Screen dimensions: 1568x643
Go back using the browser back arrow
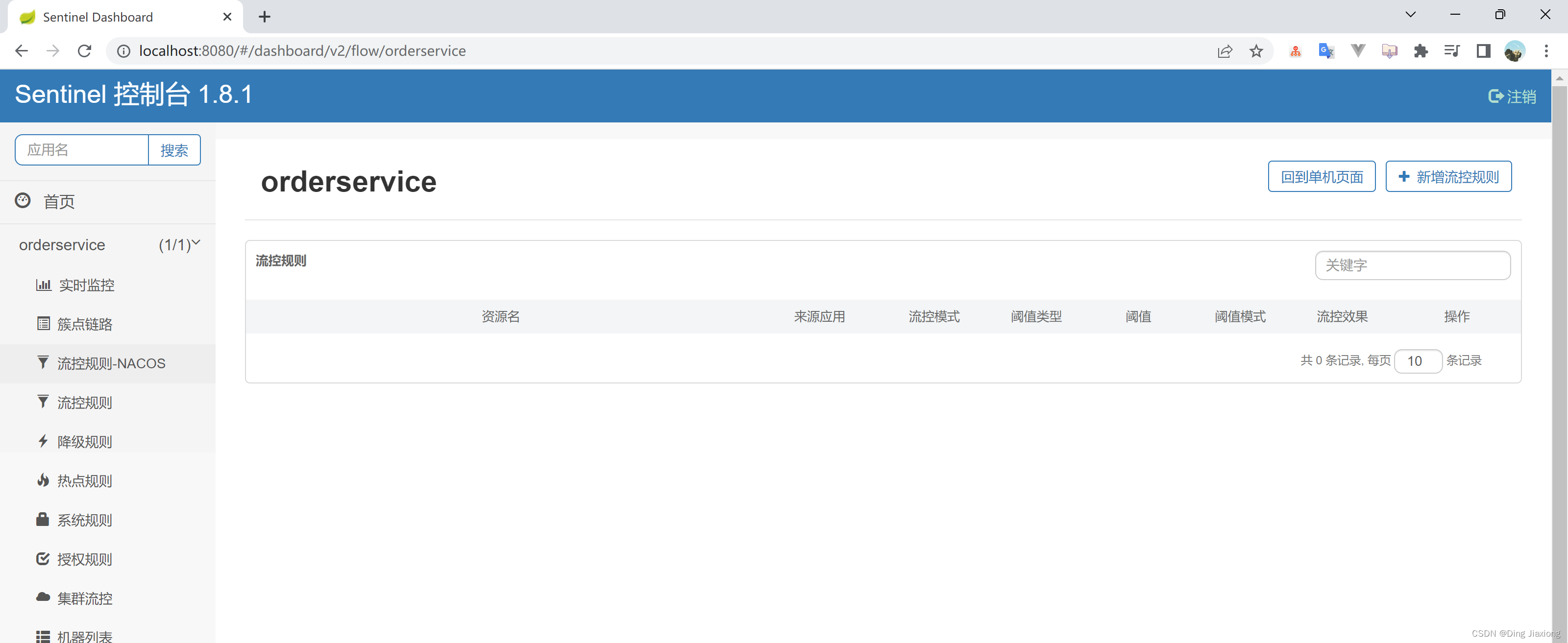tap(21, 50)
